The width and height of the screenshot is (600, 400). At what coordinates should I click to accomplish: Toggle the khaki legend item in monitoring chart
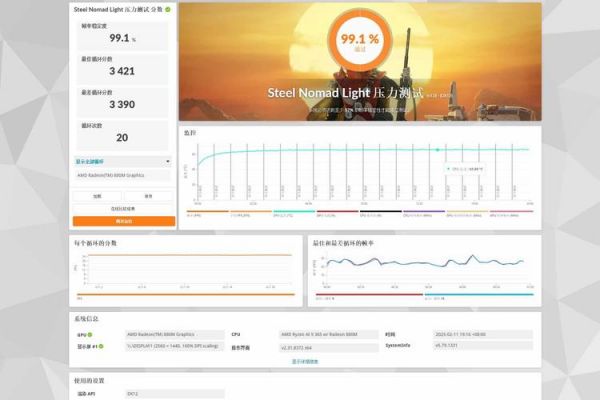point(467,213)
